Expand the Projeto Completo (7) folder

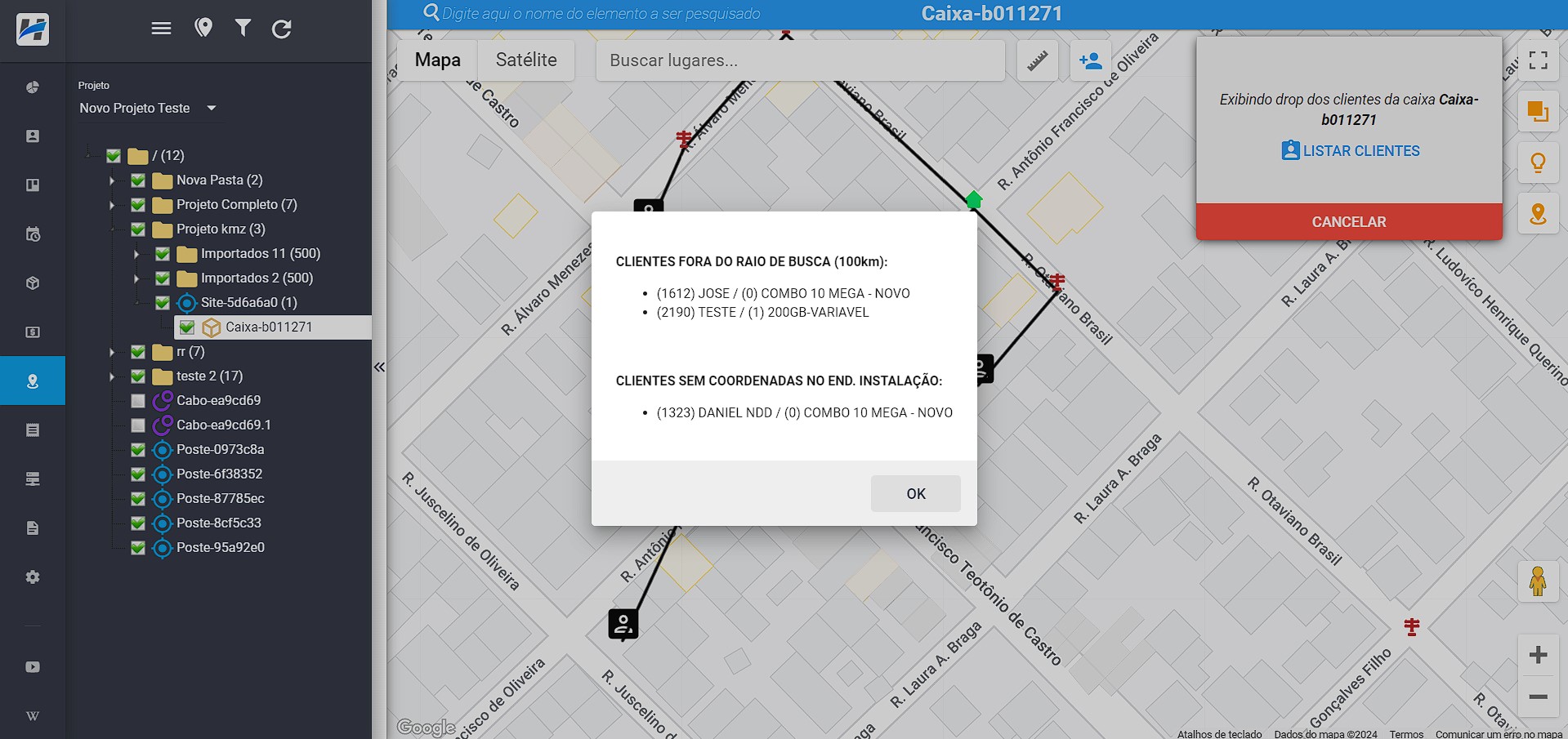tap(112, 205)
